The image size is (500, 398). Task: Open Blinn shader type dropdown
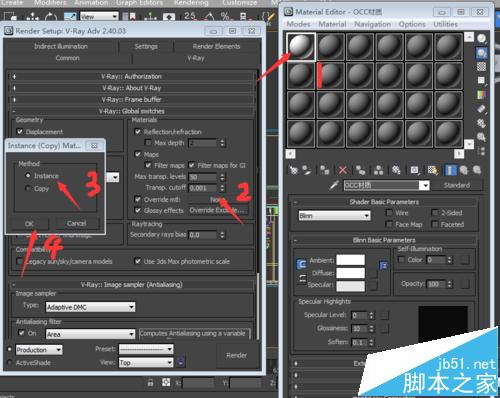point(335,216)
